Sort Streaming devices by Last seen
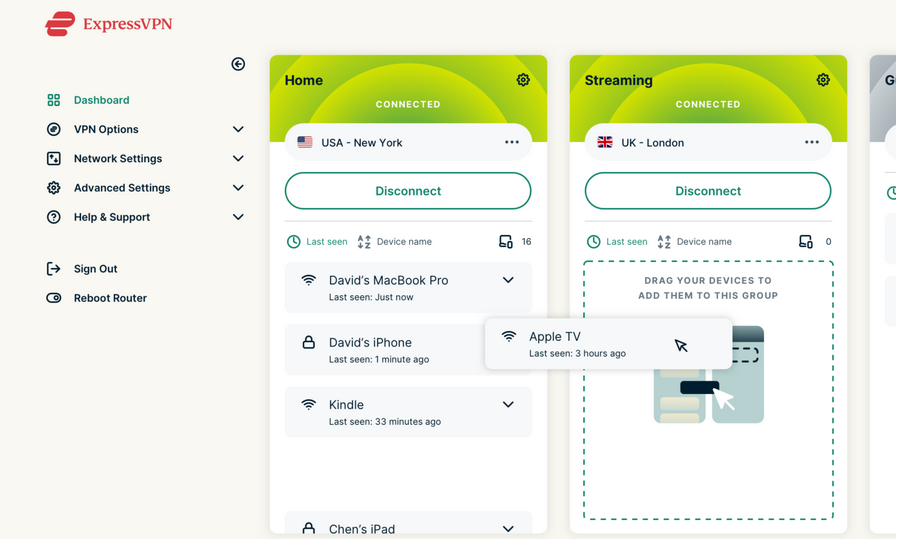 (x=617, y=241)
